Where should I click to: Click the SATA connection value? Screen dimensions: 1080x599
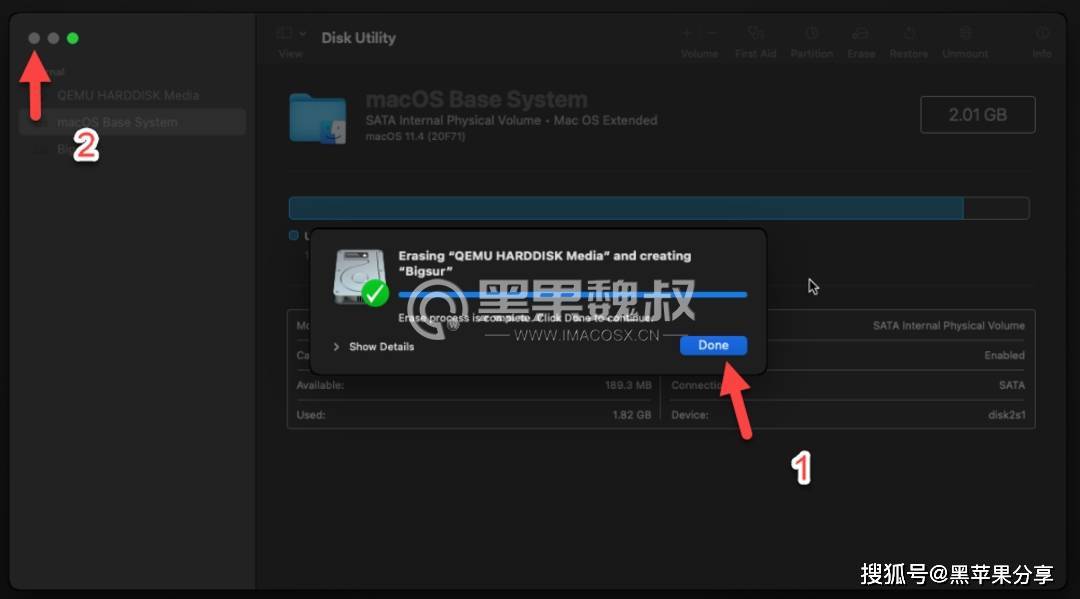[1012, 385]
